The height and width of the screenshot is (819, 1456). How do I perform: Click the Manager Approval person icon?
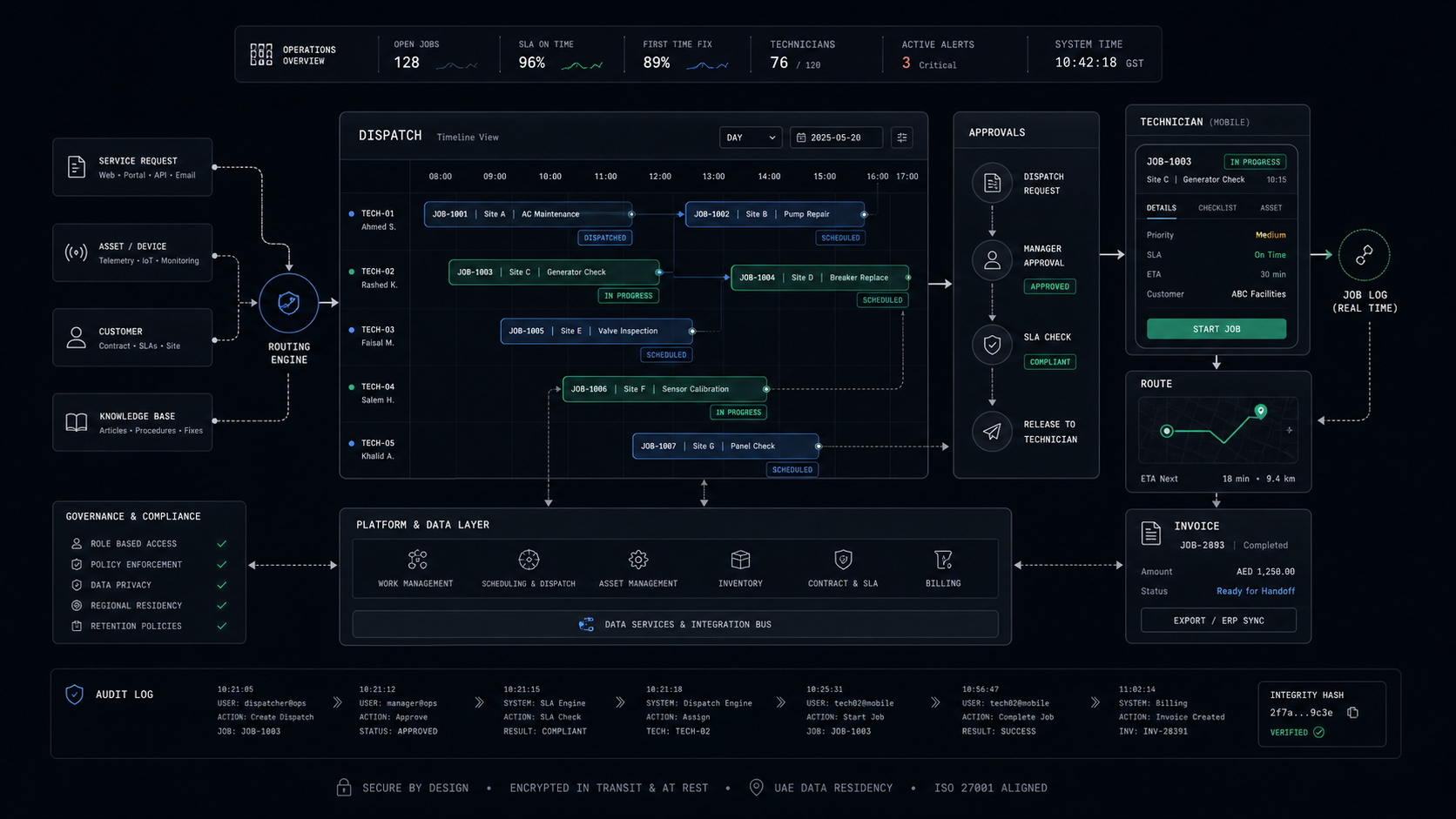click(992, 259)
